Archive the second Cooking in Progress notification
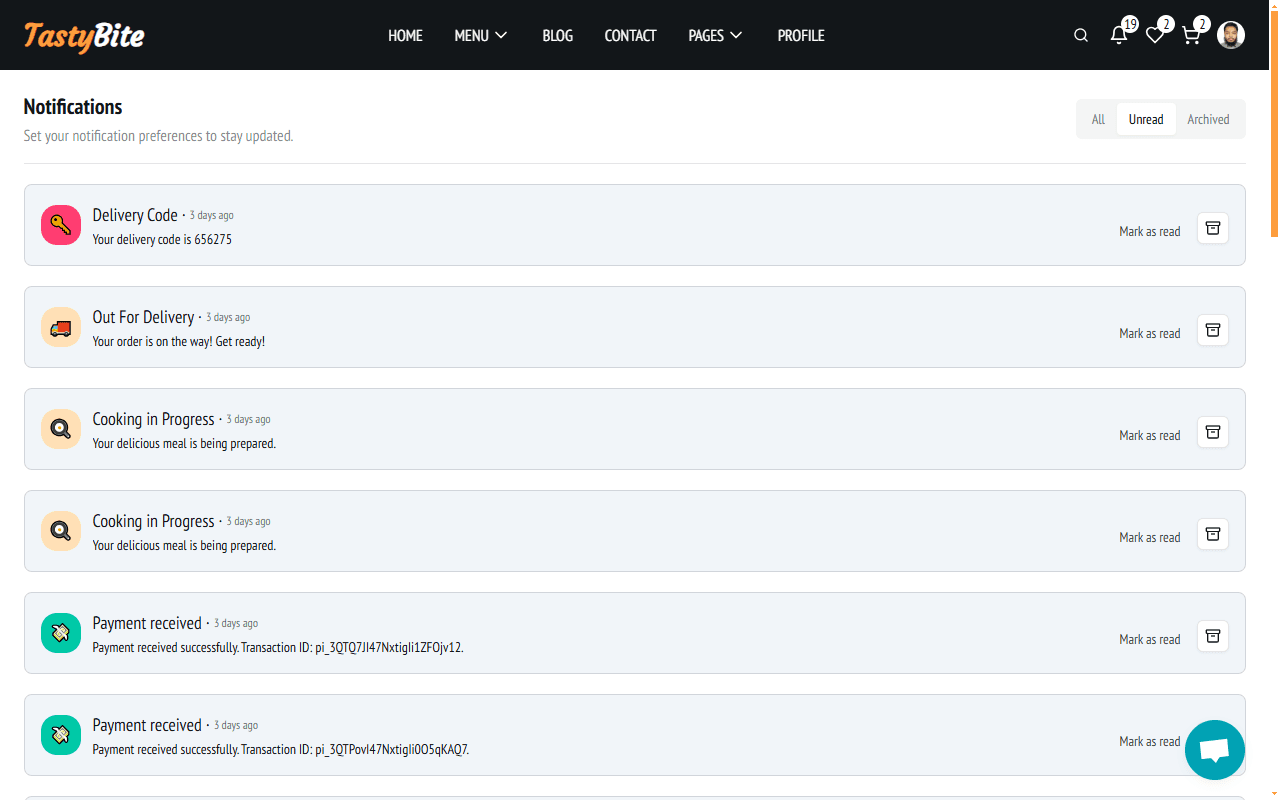The width and height of the screenshot is (1280, 800). click(1212, 534)
